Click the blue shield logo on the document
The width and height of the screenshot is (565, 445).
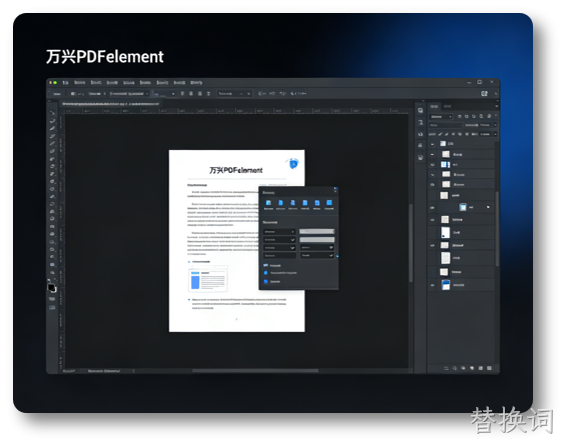point(294,164)
